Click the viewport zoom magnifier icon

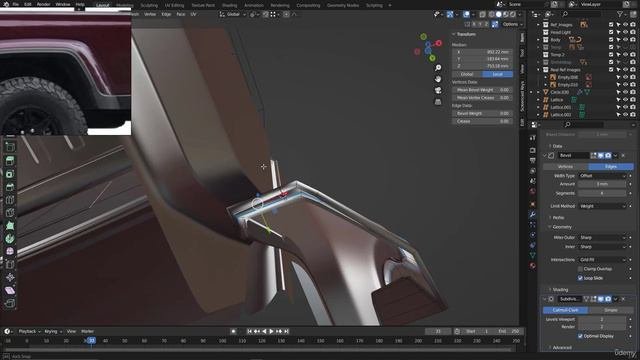click(438, 68)
